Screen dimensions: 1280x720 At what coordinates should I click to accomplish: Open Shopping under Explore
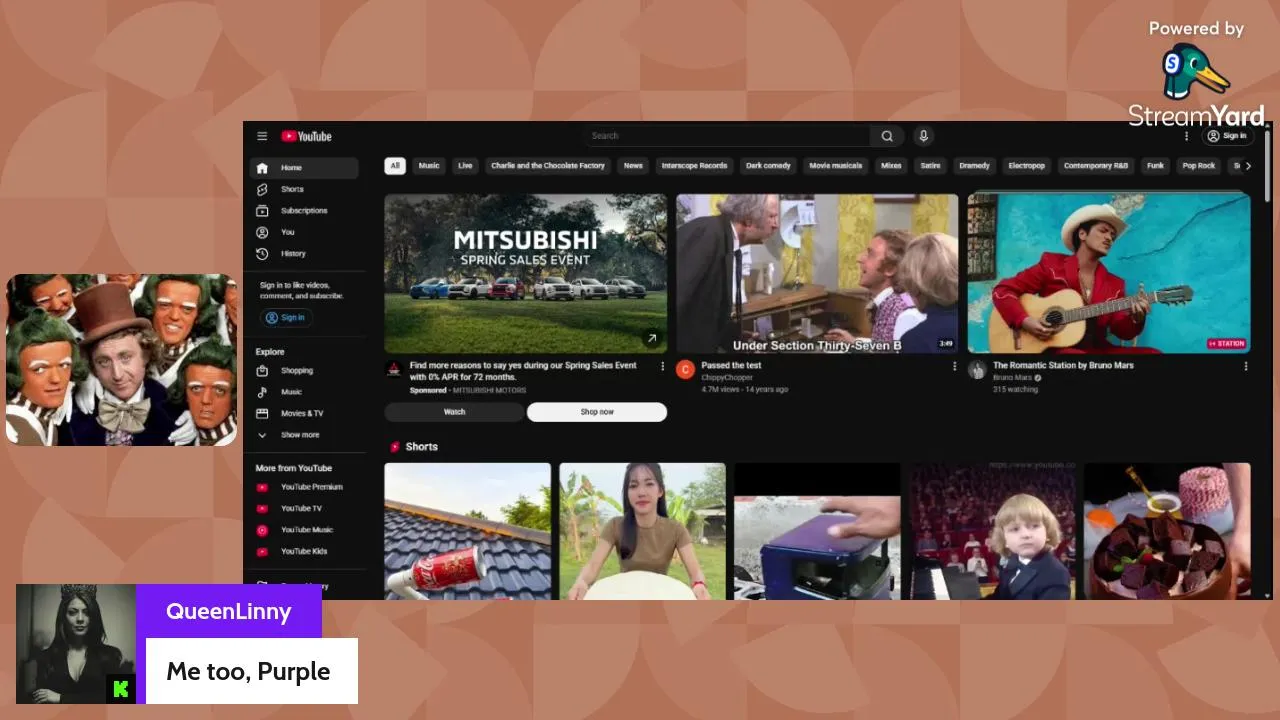[x=304, y=371]
